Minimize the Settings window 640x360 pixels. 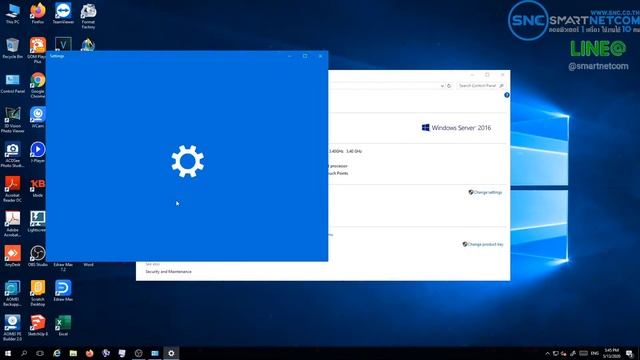pos(290,56)
